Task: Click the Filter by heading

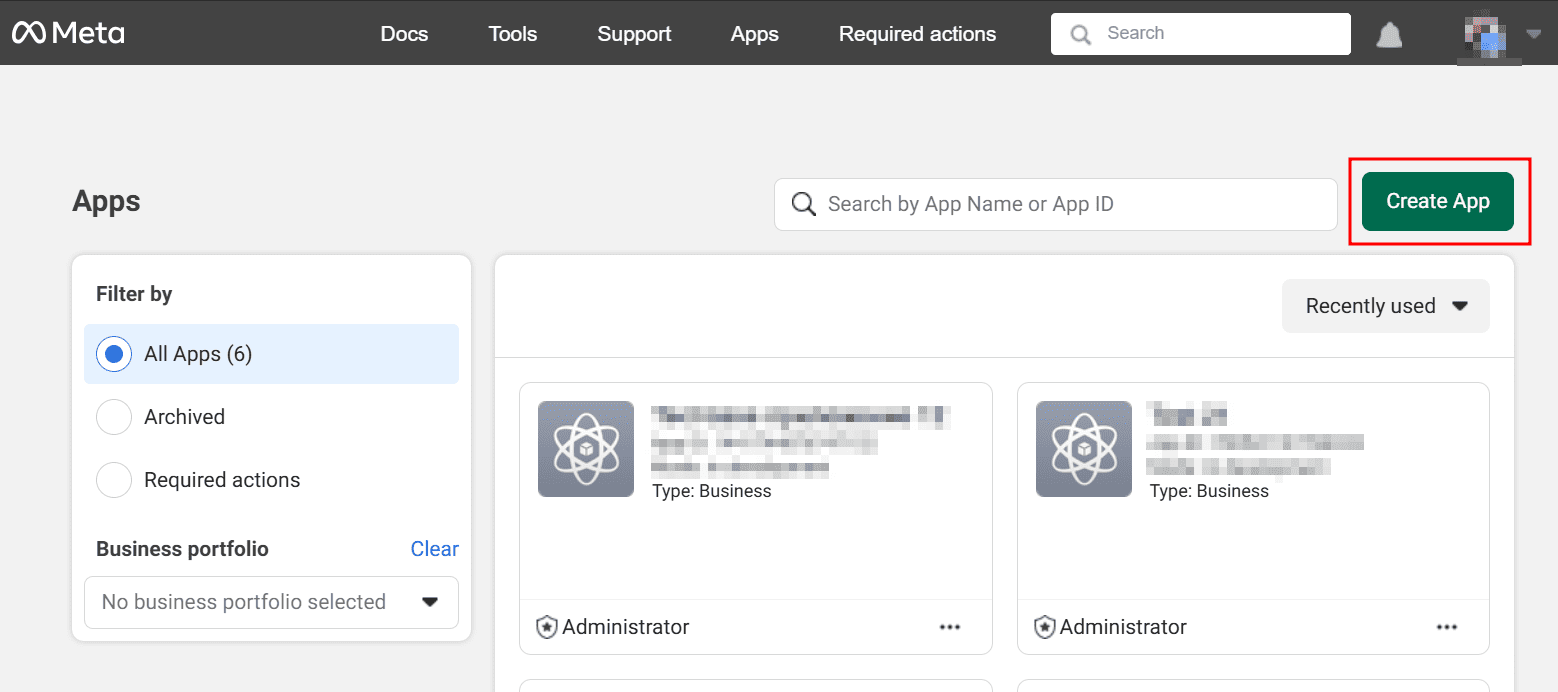Action: pyautogui.click(x=134, y=294)
